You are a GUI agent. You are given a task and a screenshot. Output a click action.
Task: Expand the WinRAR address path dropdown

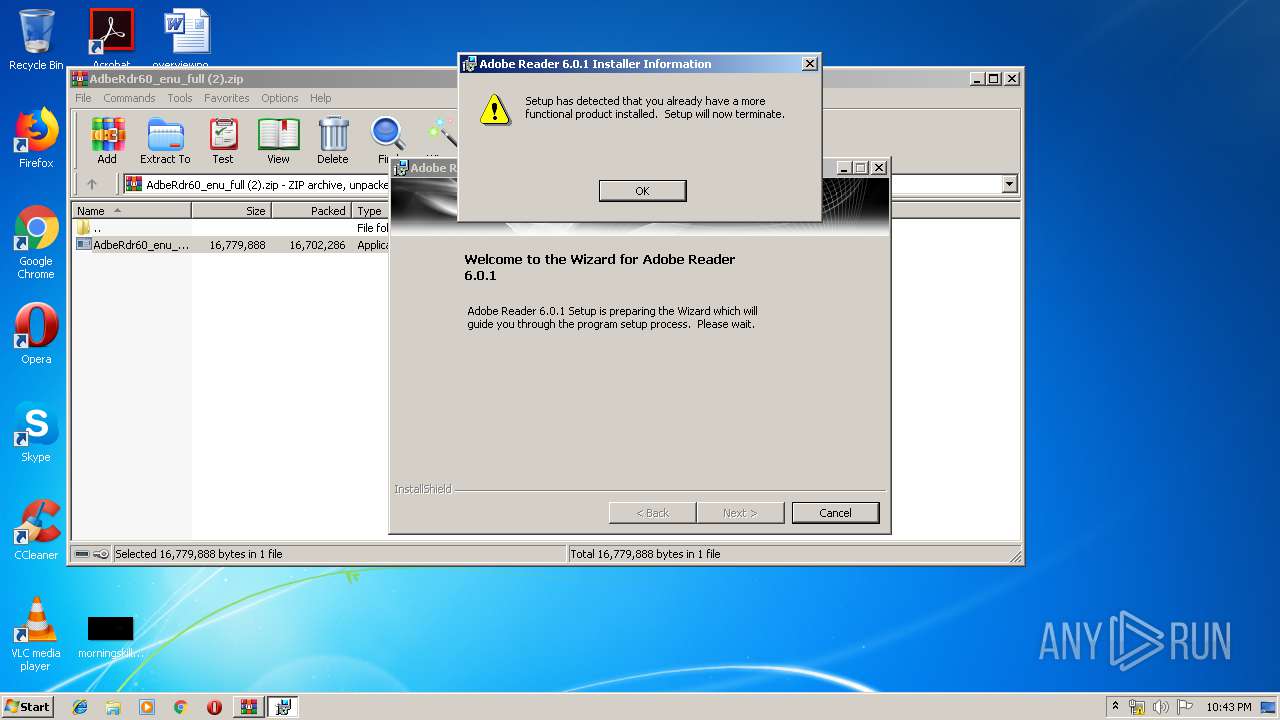(1009, 184)
